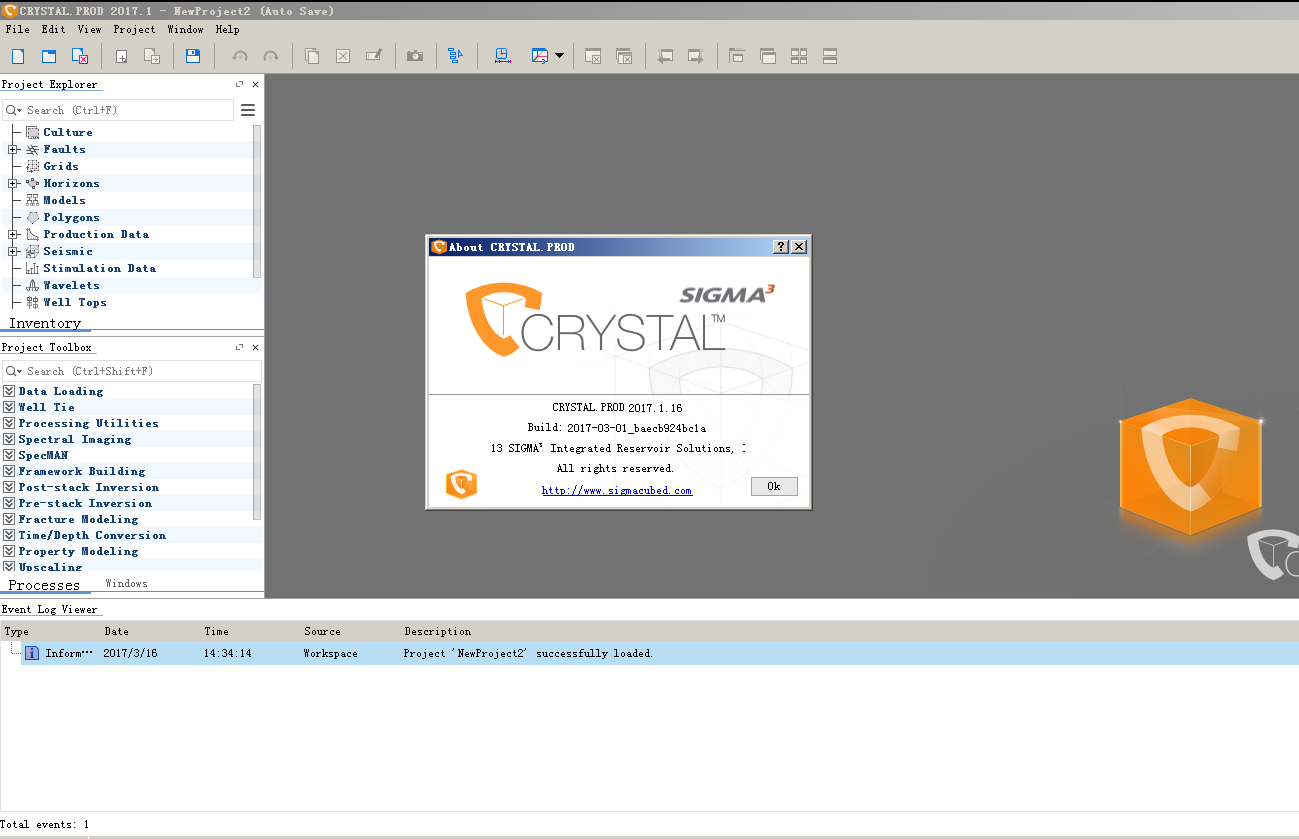The image size is (1299, 839).
Task: Click the information icon in the event log row
Action: click(x=32, y=653)
